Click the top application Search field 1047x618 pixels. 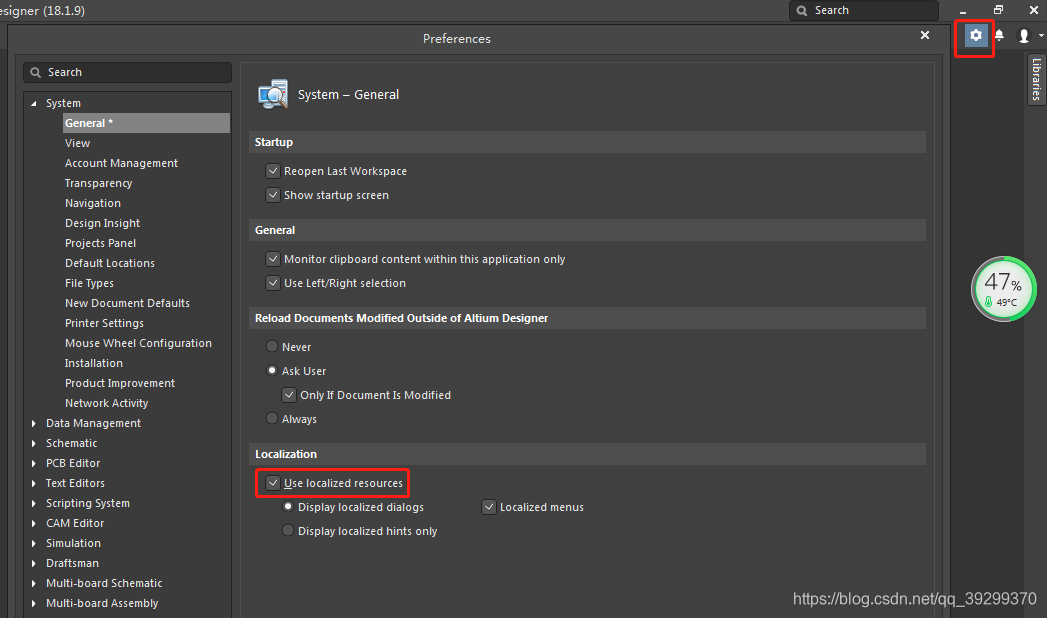[864, 11]
